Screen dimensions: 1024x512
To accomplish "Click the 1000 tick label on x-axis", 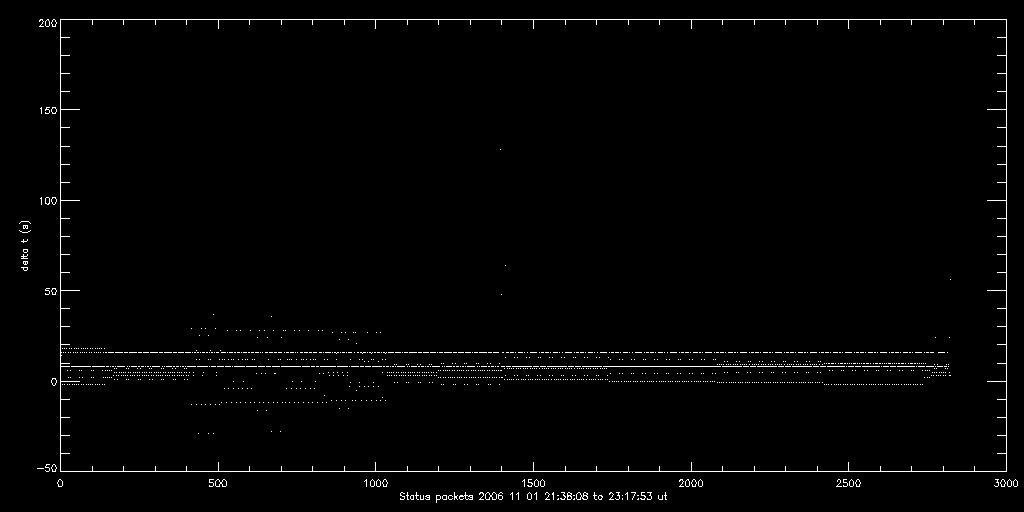I will [375, 484].
